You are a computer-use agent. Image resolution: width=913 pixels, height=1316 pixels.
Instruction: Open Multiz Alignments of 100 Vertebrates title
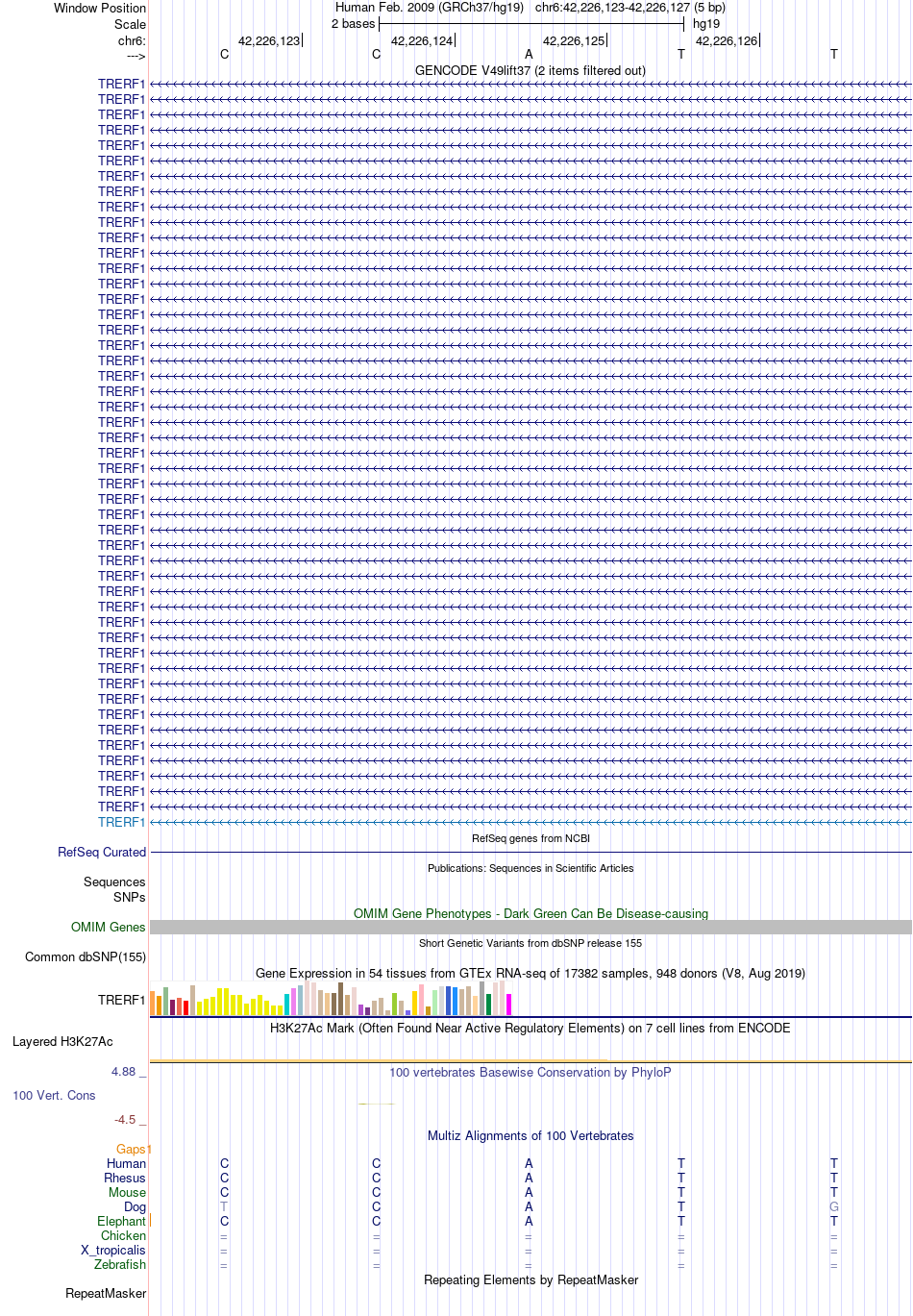coord(531,1135)
